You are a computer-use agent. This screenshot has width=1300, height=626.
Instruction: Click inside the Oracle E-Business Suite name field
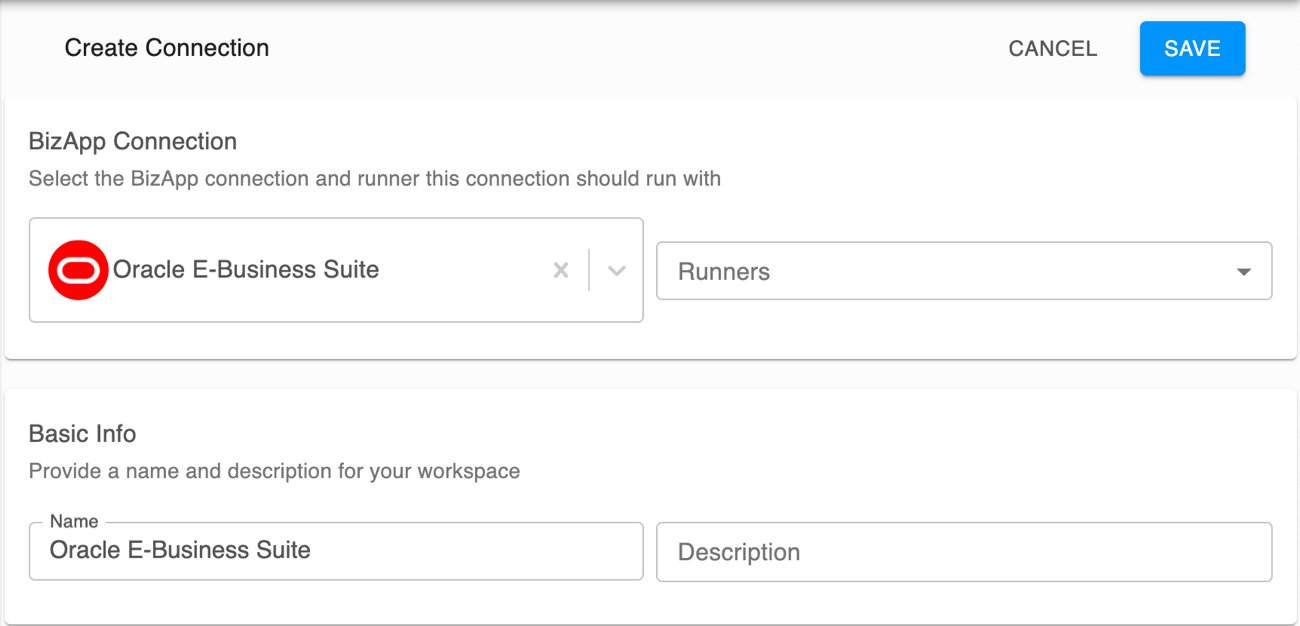pyautogui.click(x=336, y=551)
